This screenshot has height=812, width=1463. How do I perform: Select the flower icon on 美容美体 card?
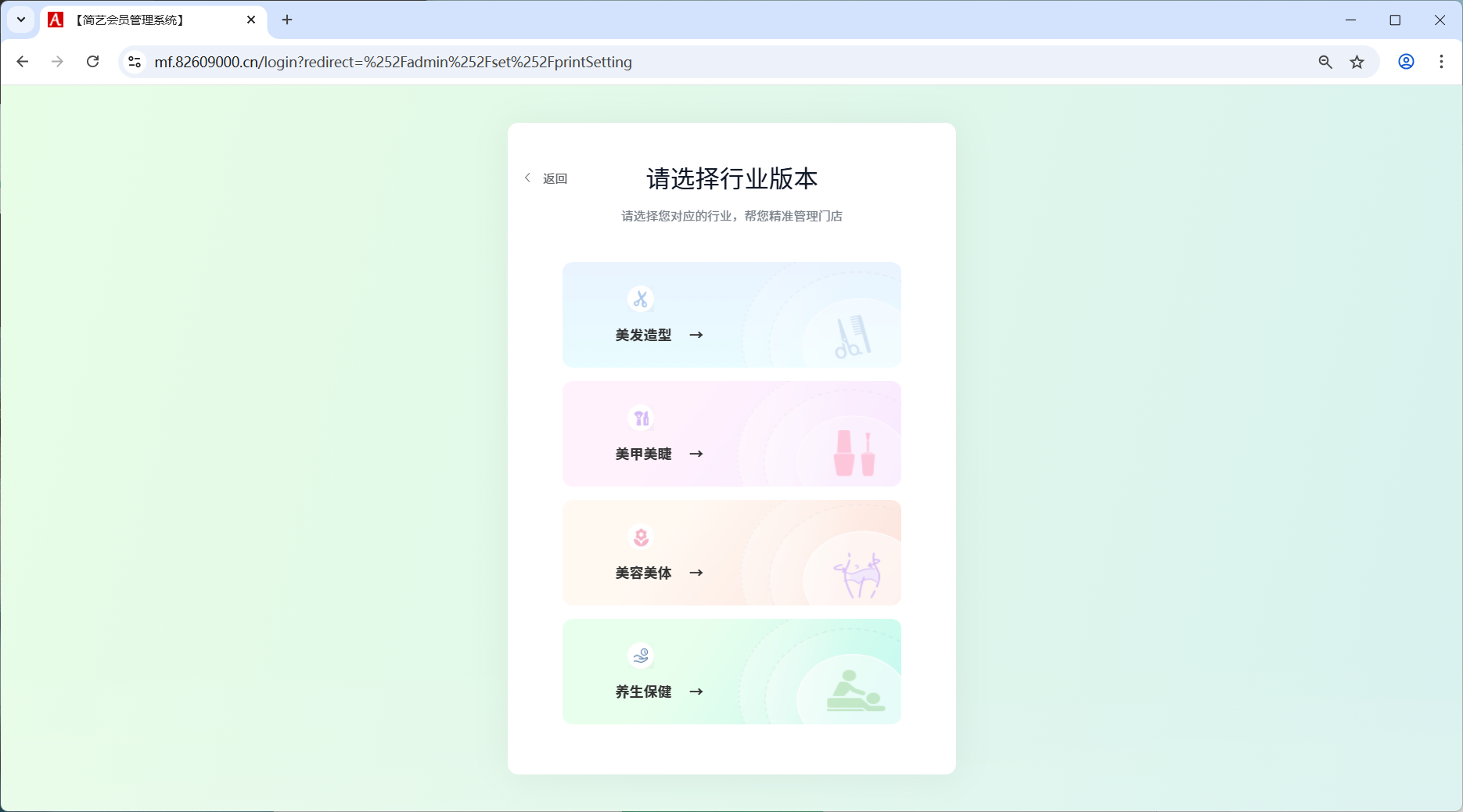[x=641, y=537]
